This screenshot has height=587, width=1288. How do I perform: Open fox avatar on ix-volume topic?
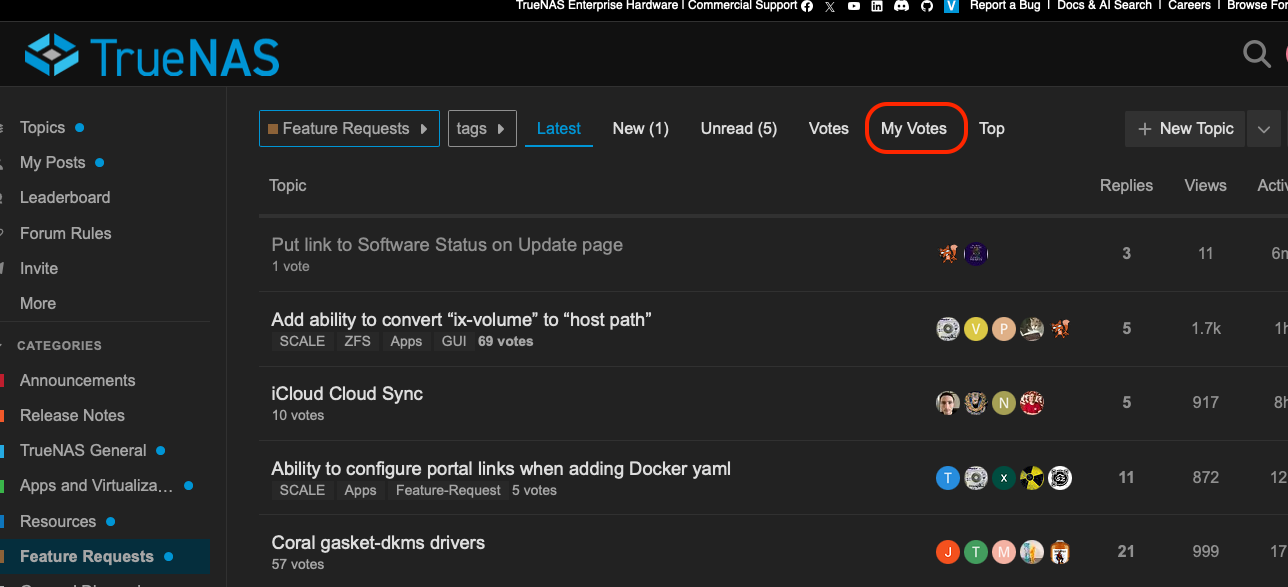click(1060, 328)
